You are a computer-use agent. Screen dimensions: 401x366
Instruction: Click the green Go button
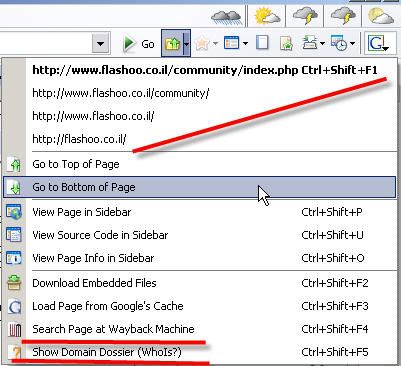(x=139, y=44)
